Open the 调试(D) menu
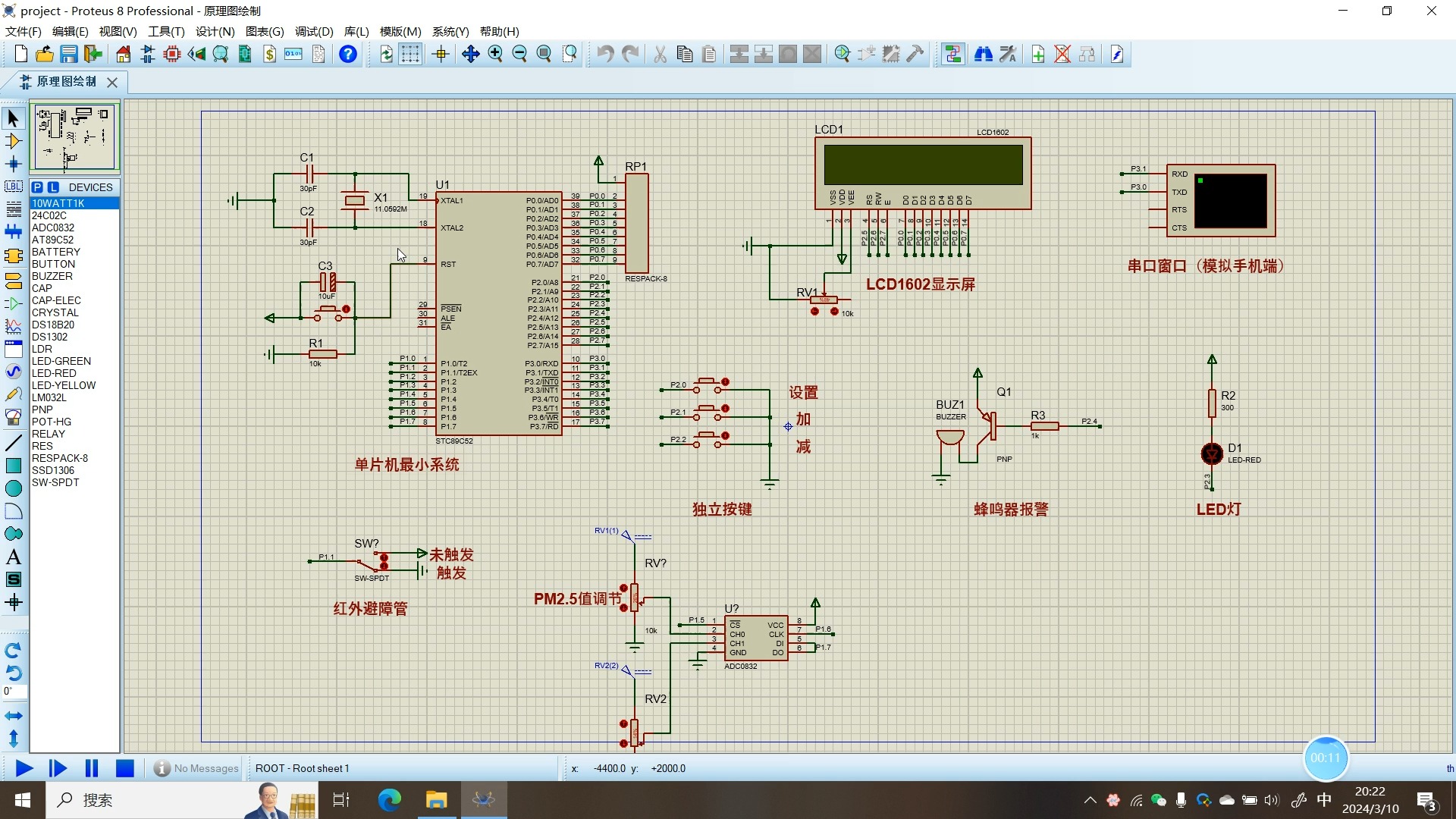 [x=314, y=31]
